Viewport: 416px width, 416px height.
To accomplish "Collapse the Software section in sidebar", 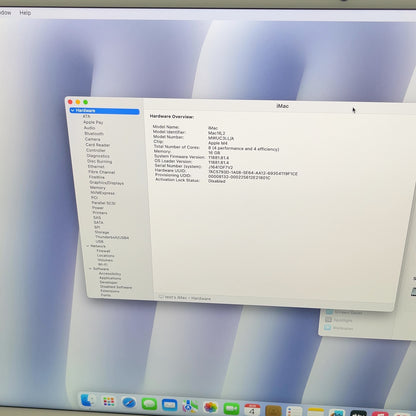I will pyautogui.click(x=90, y=269).
